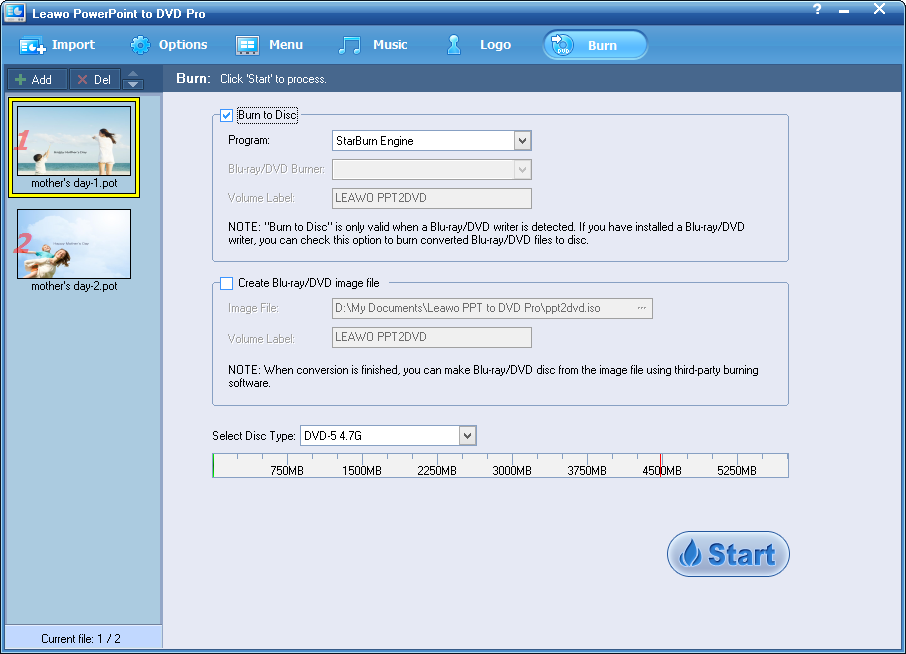This screenshot has height=654, width=906.
Task: Click the red 4500MB capacity marker
Action: tap(660, 466)
